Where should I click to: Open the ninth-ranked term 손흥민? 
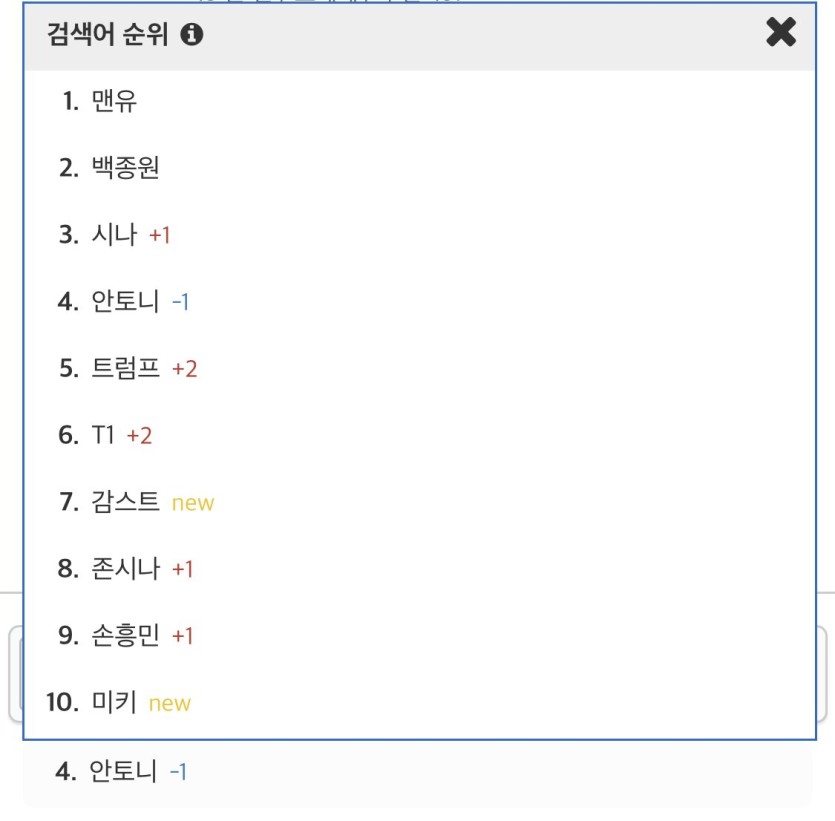pos(125,635)
